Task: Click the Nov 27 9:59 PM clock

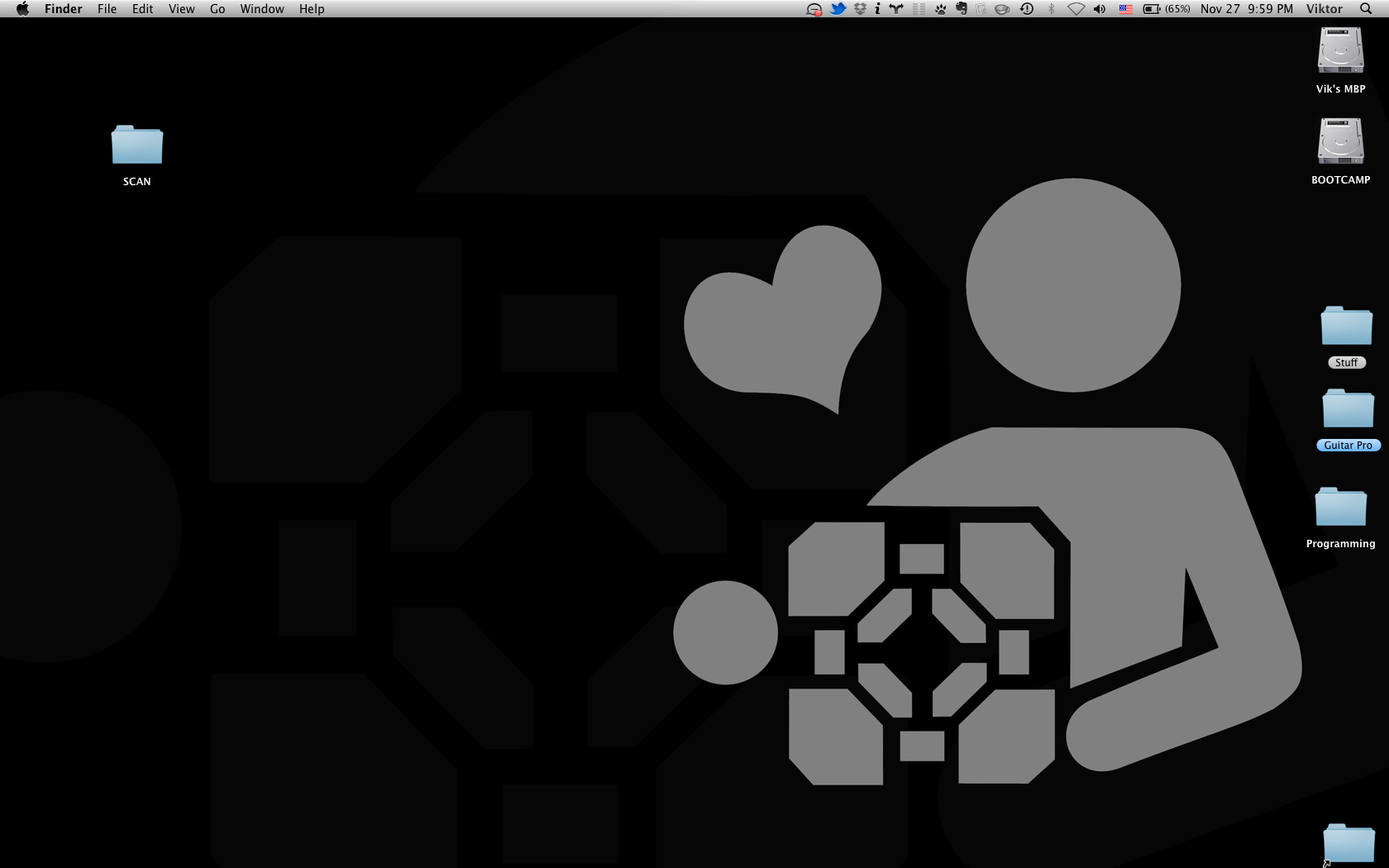Action: click(1247, 9)
